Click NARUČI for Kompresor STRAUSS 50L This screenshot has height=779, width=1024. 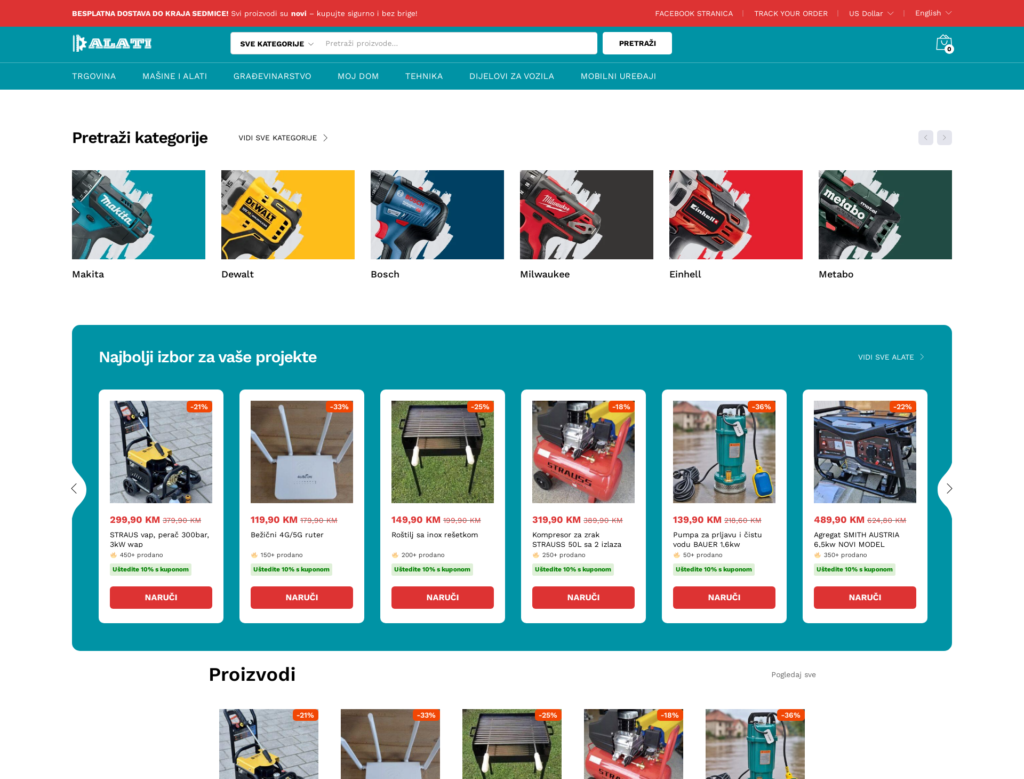(583, 597)
